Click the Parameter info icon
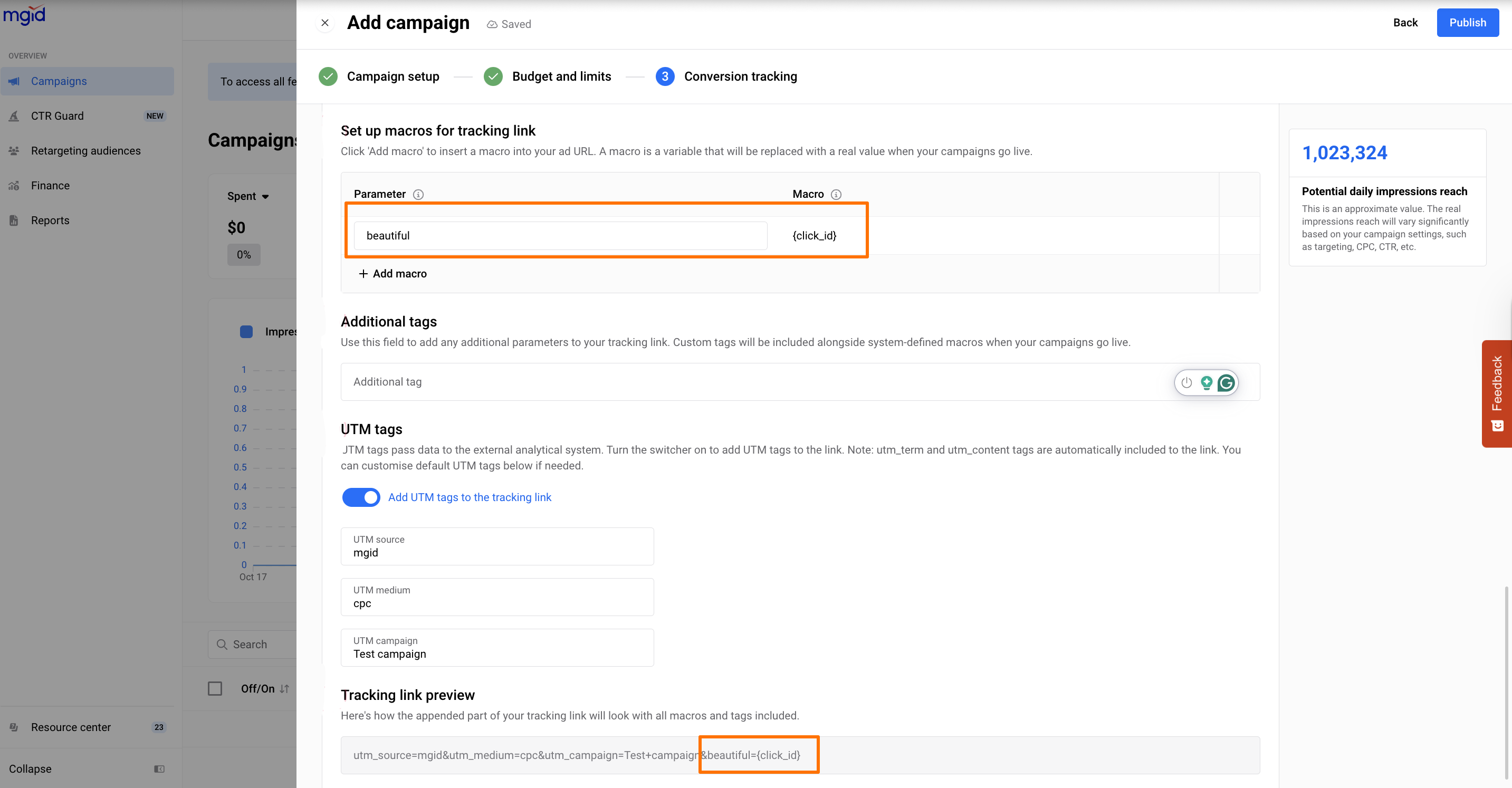 pyautogui.click(x=418, y=194)
